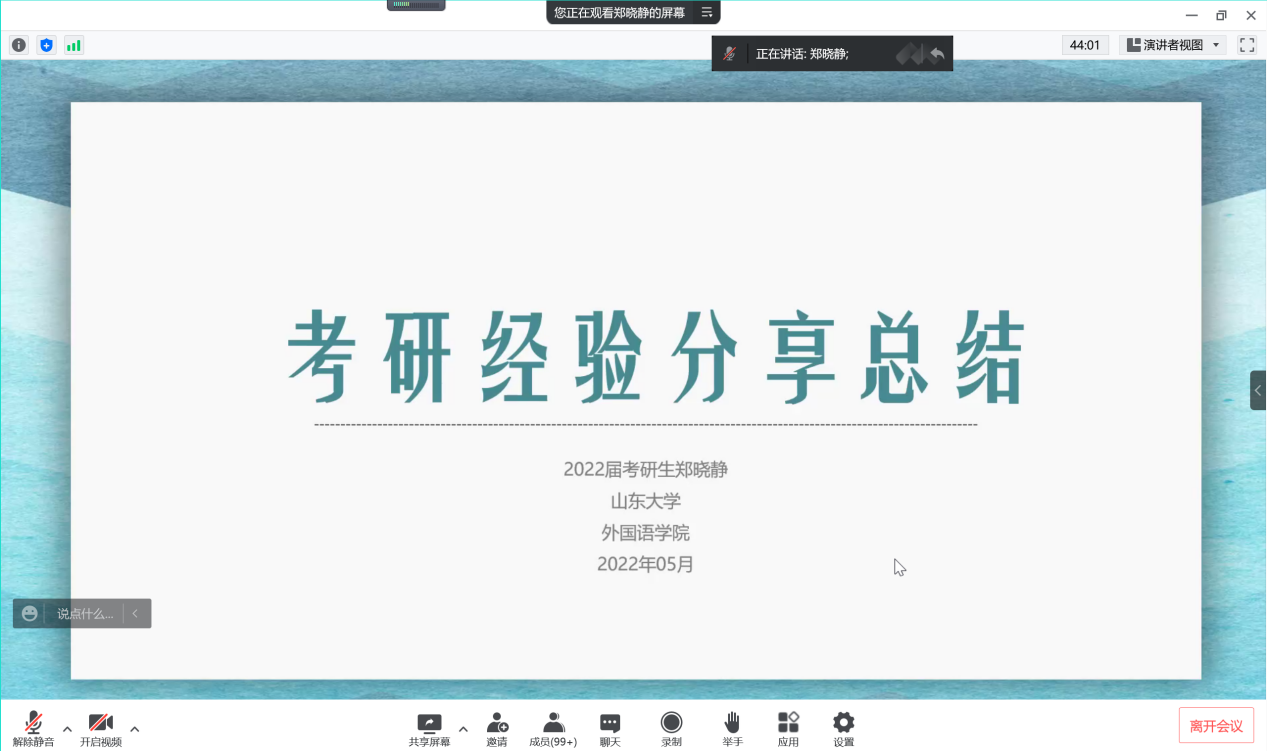Open the Chat panel
The image size is (1267, 751).
[x=610, y=728]
